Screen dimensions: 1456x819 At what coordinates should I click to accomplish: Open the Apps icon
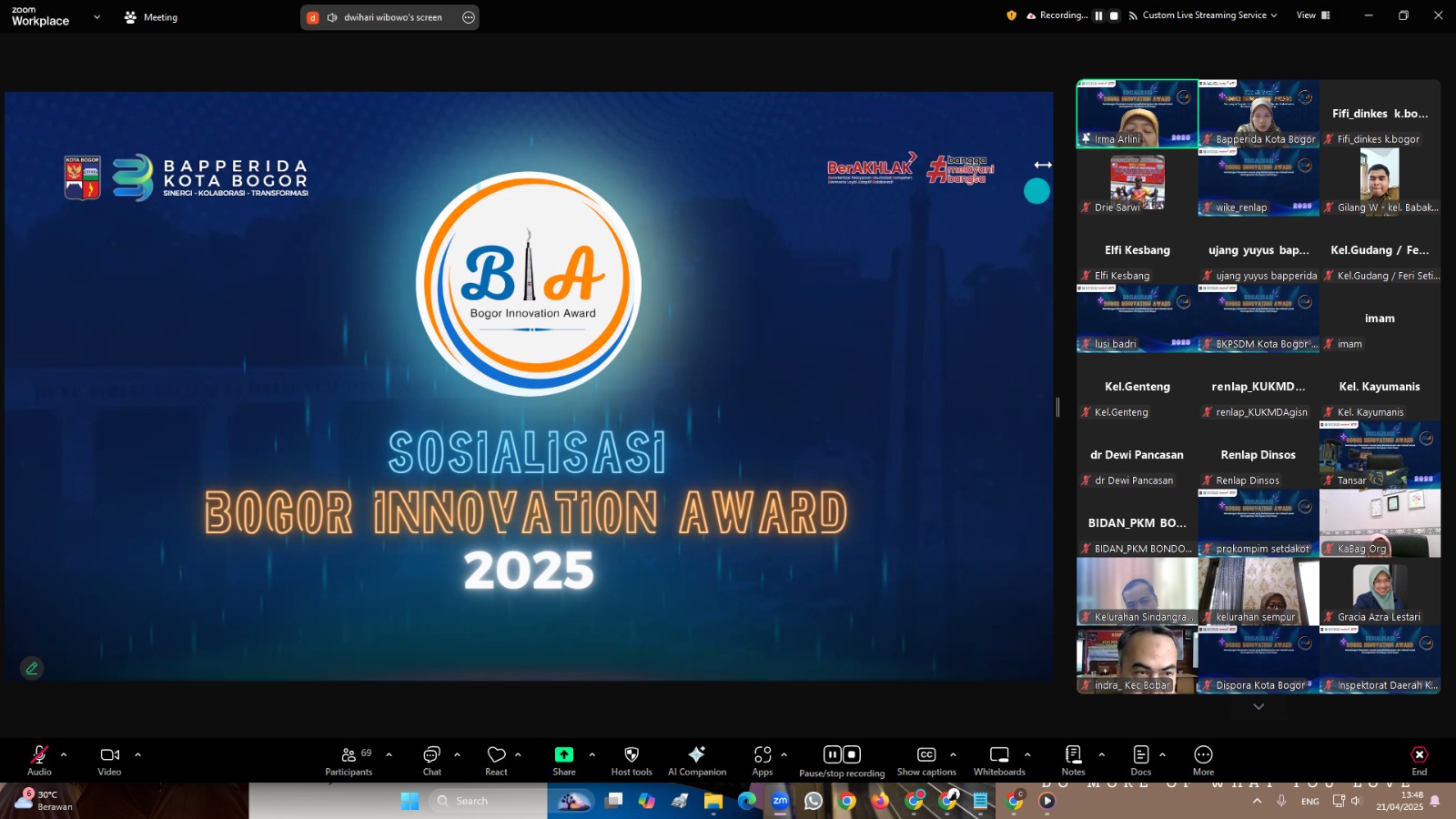point(763,754)
